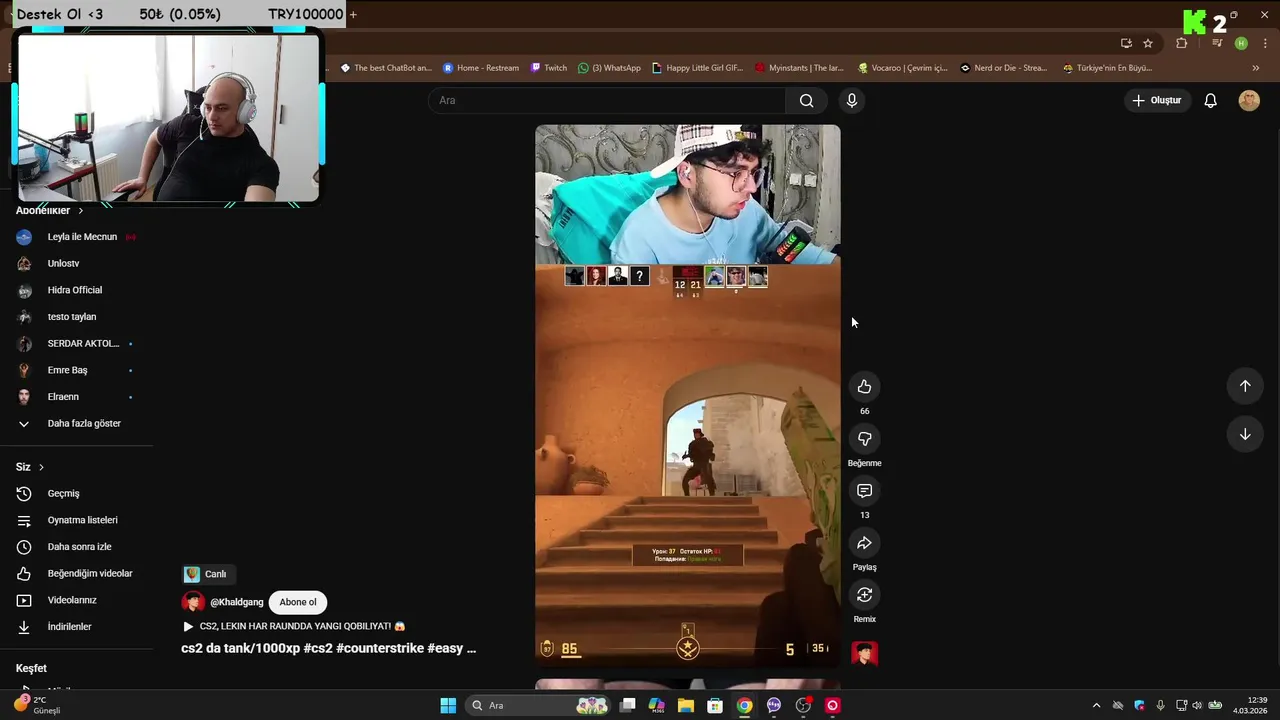Click the dislike (Beğenme) thumb icon

pyautogui.click(x=864, y=439)
